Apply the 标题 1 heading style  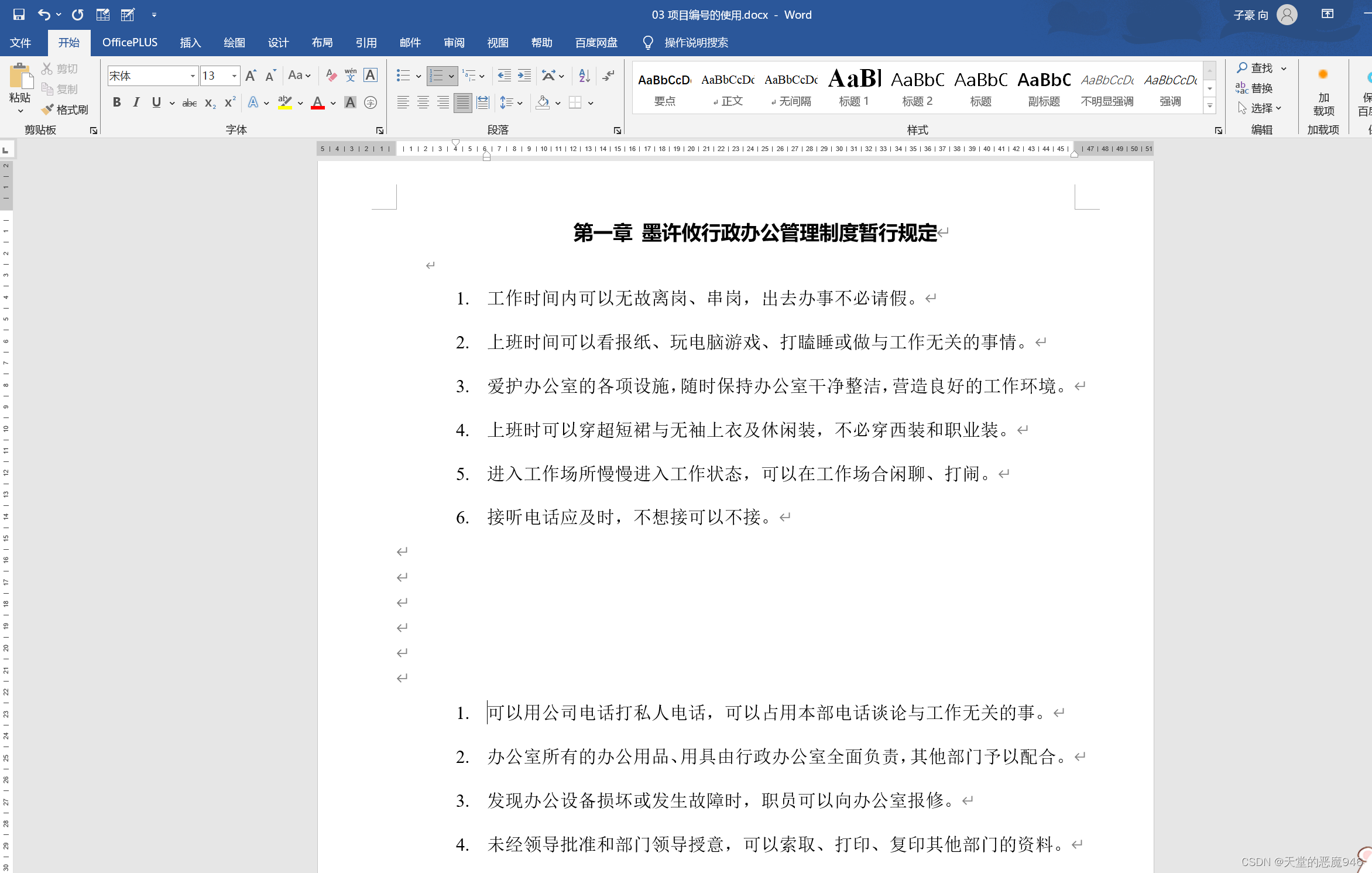[x=854, y=88]
